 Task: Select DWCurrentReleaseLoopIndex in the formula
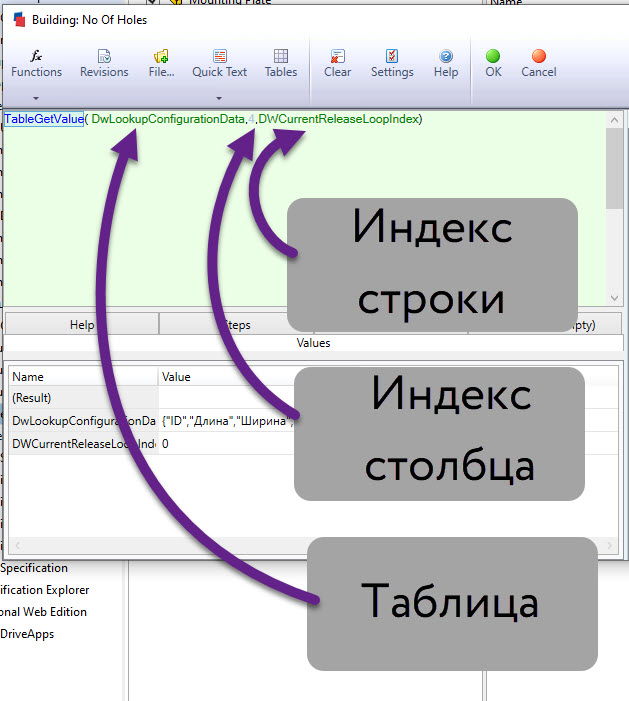(338, 119)
